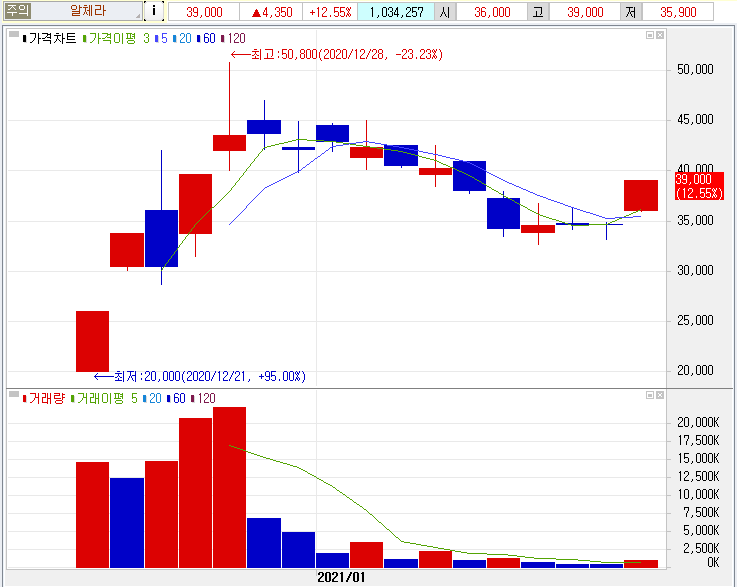
Task: Click the red 39,000 (12.55%) price tag
Action: click(x=699, y=186)
